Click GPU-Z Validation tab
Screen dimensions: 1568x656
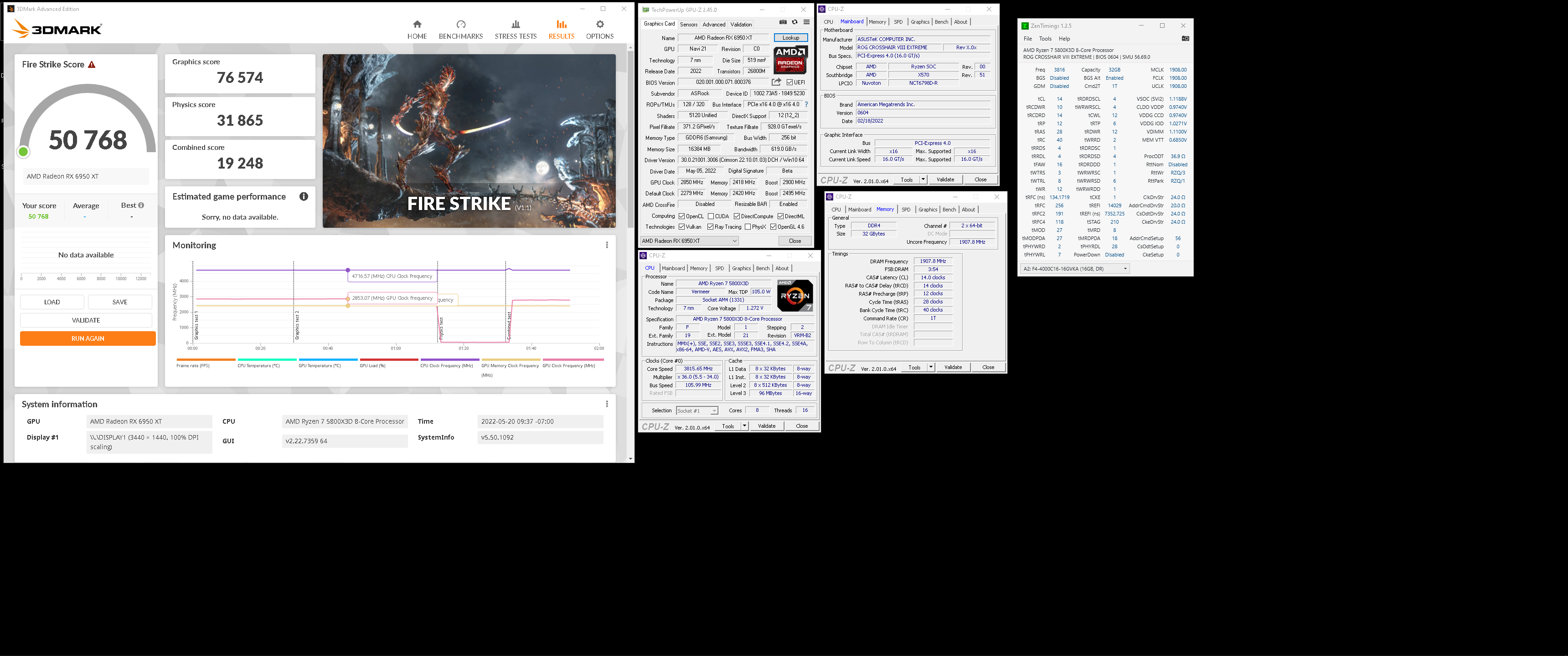click(x=741, y=24)
